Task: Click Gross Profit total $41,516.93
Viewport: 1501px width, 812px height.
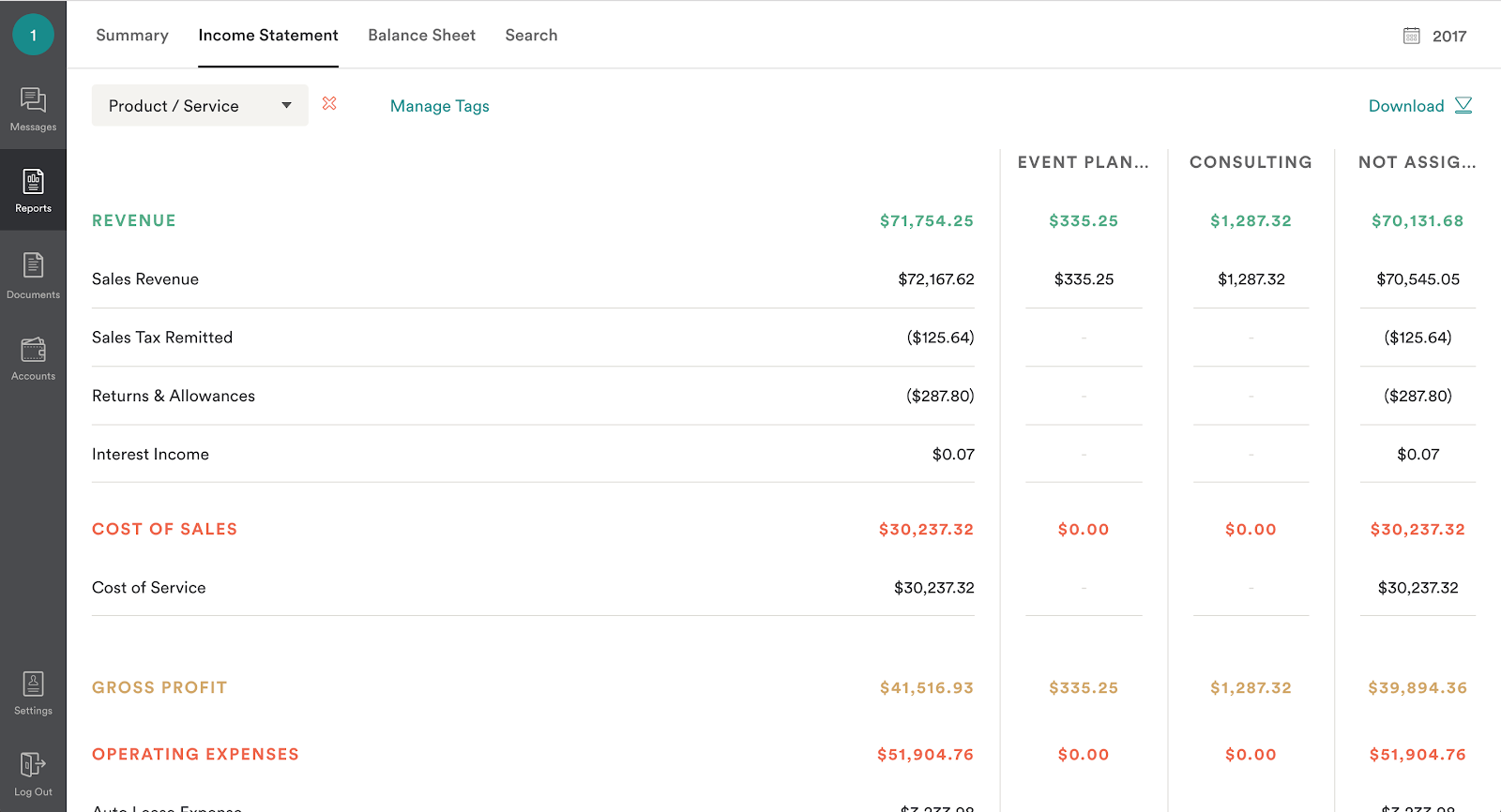Action: point(927,687)
